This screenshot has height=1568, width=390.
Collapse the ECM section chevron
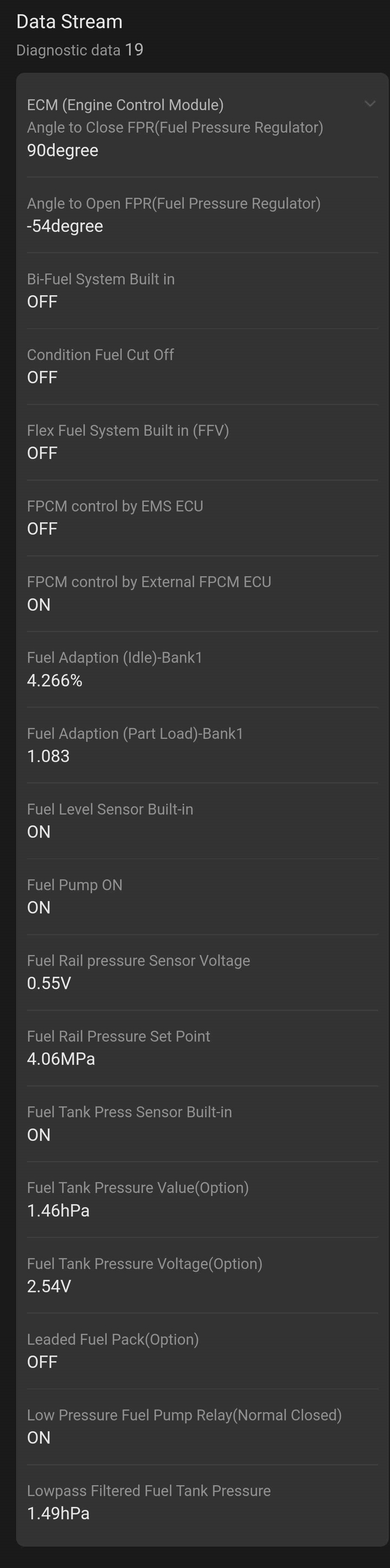(x=369, y=104)
